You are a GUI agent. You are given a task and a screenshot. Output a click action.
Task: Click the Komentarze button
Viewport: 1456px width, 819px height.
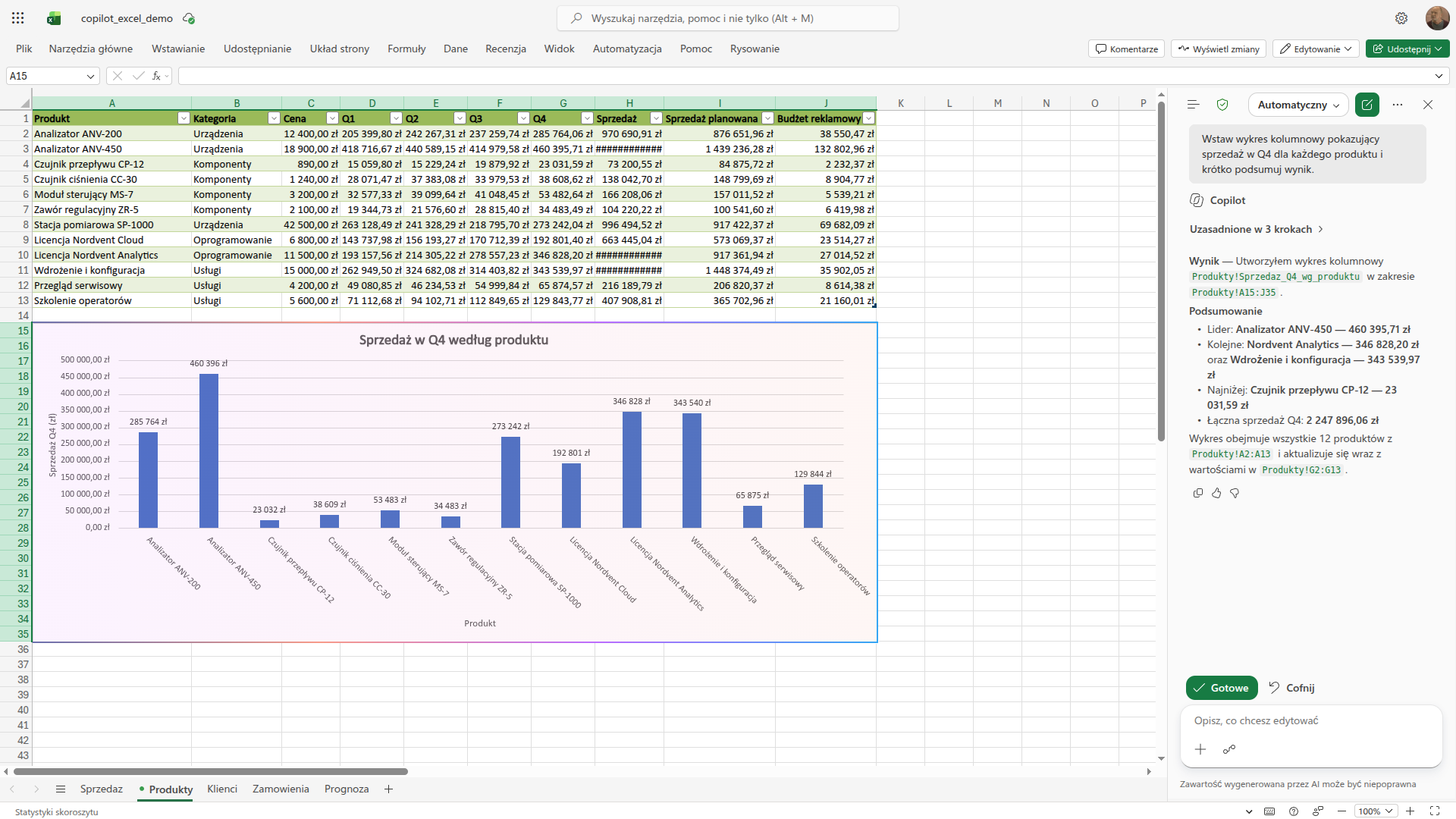point(1127,49)
